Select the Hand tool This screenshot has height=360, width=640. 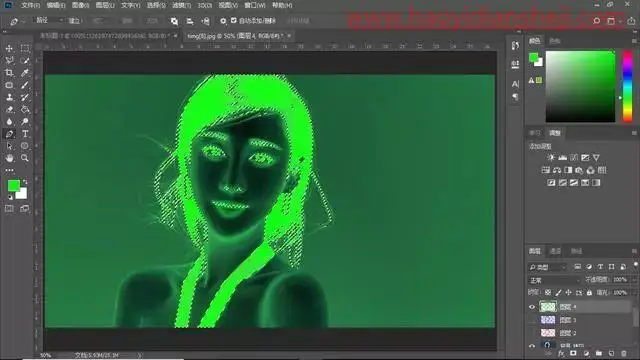point(9,158)
